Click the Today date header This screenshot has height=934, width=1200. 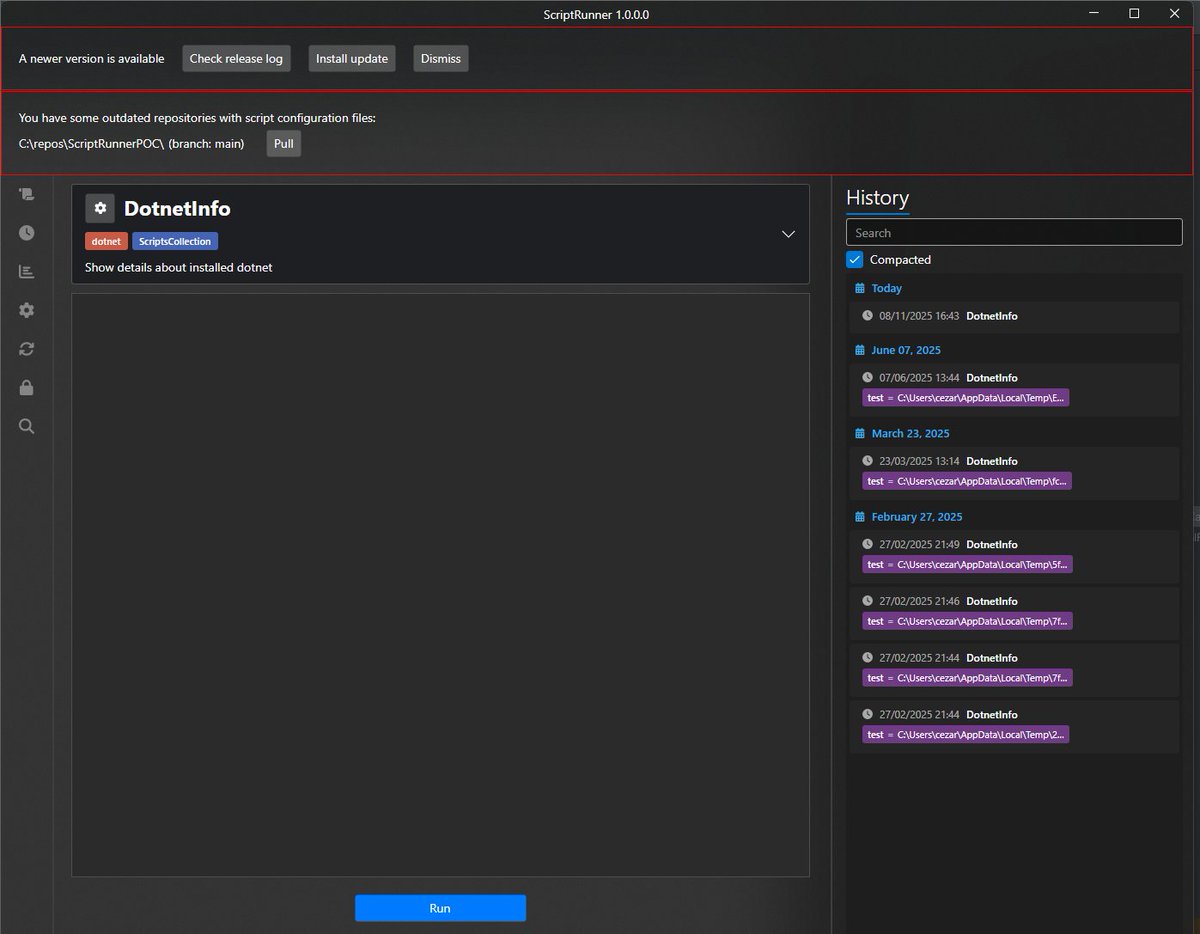pos(887,288)
